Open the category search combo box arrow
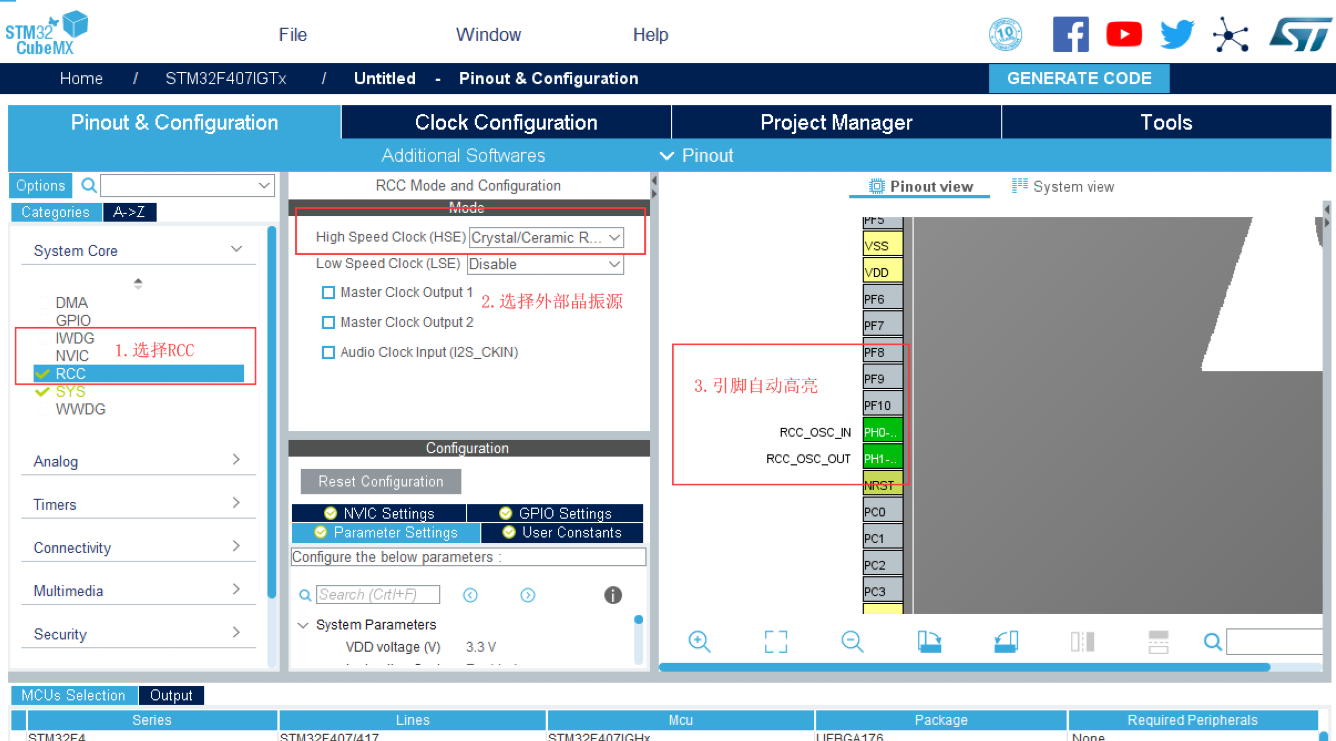The image size is (1336, 741). coord(264,185)
